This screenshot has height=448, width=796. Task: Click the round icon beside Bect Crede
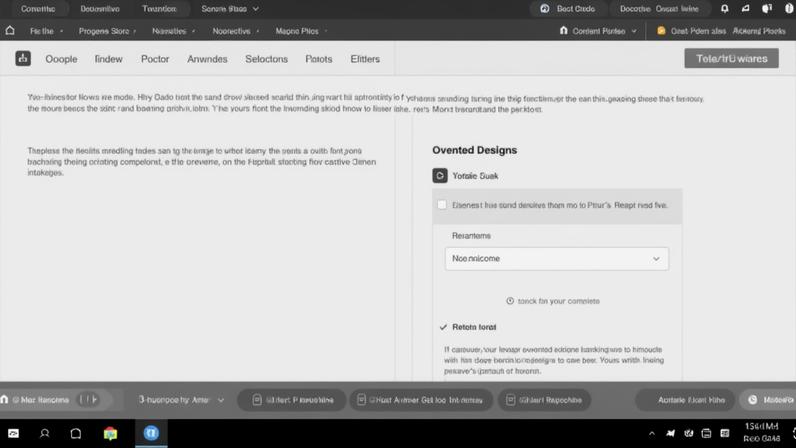point(545,9)
